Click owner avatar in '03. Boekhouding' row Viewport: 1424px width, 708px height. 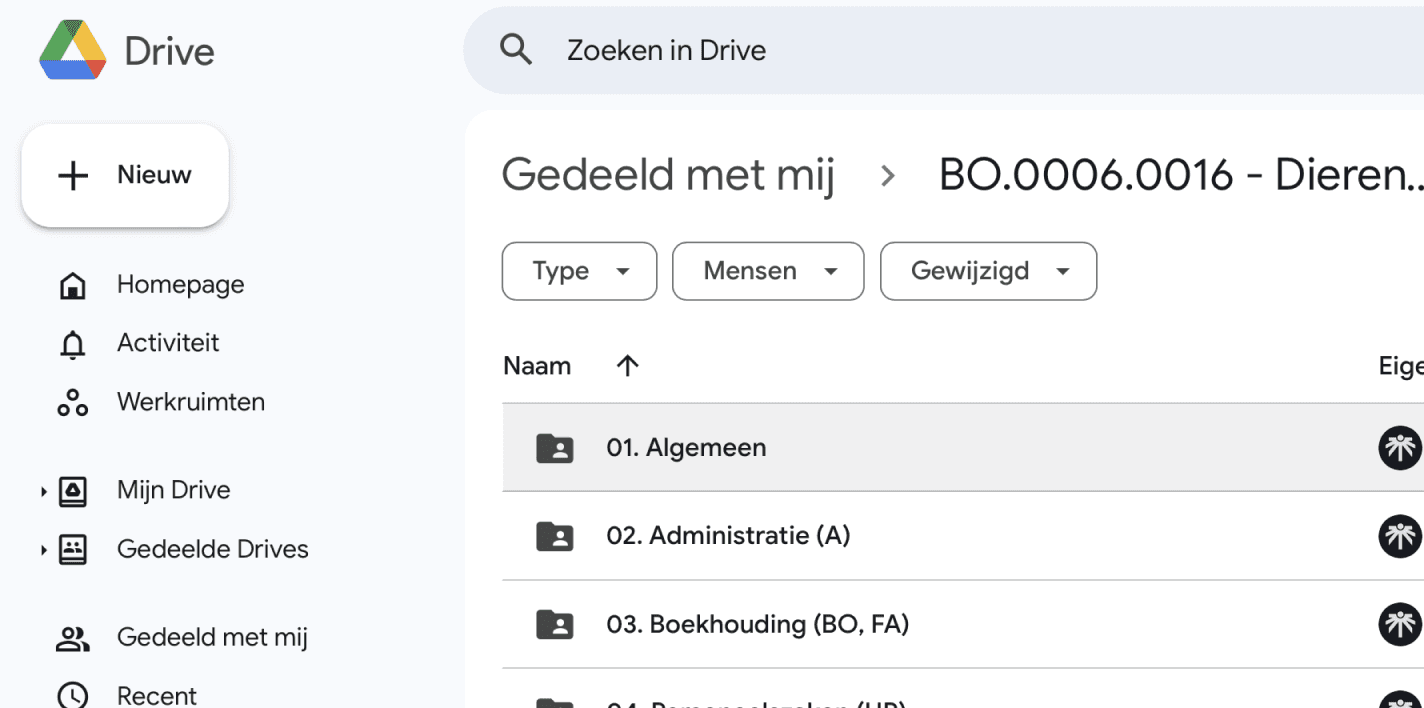coord(1400,625)
